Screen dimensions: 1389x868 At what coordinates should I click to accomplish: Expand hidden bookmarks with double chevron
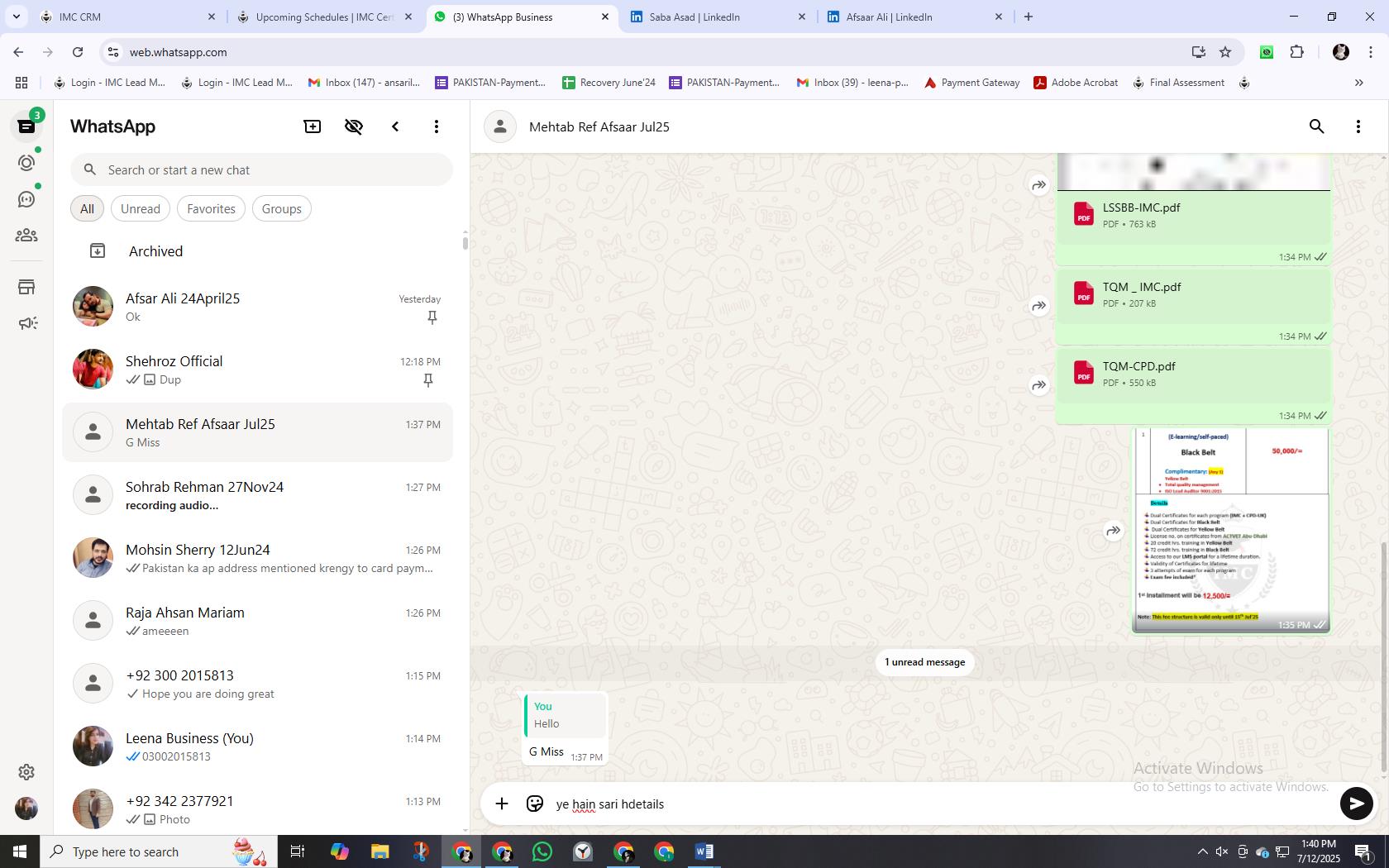click(x=1358, y=83)
